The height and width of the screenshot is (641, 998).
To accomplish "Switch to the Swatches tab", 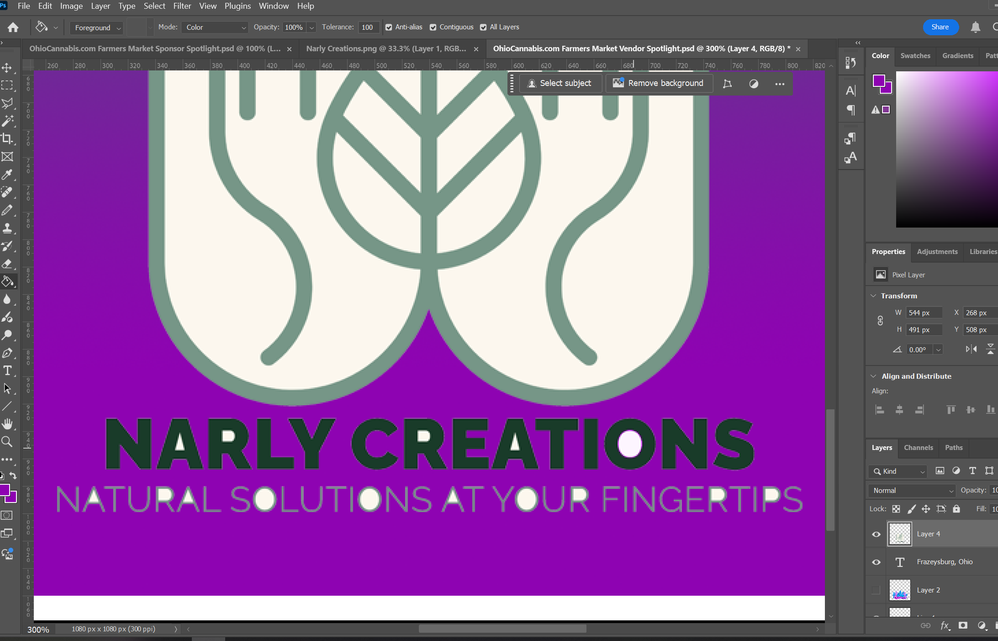I will tap(915, 55).
